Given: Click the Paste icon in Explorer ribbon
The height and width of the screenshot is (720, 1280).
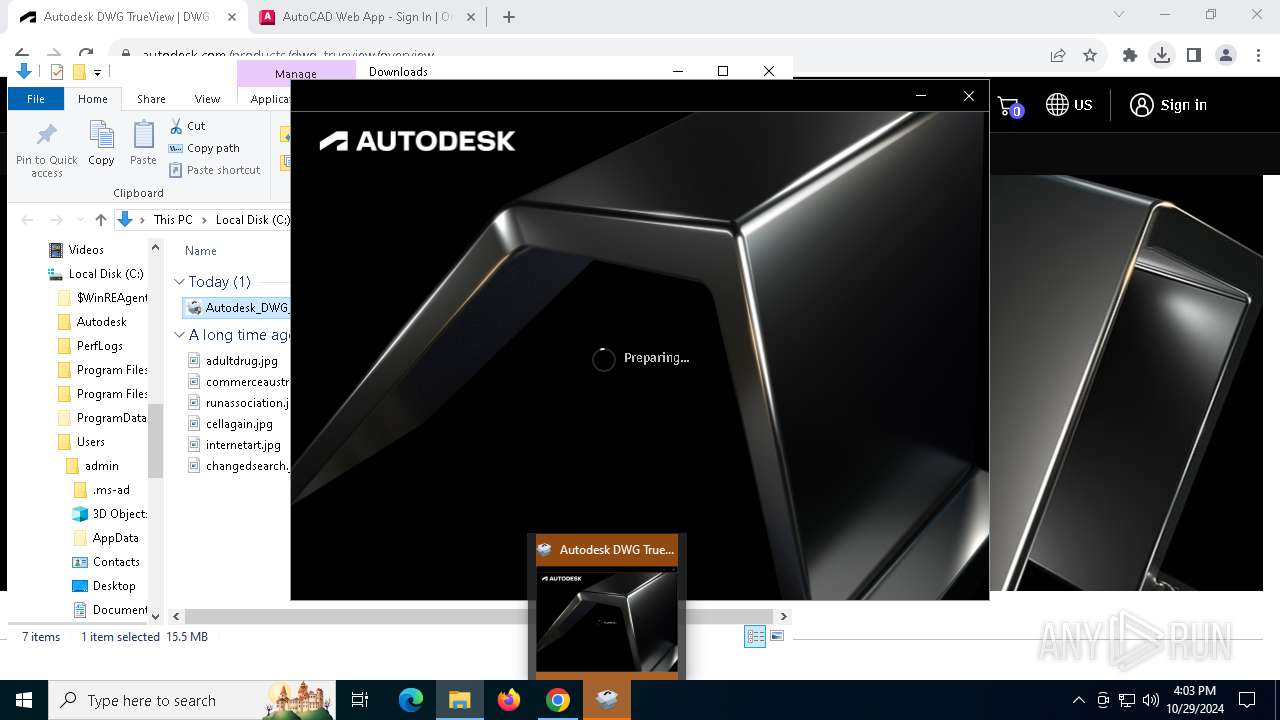Looking at the screenshot, I should [143, 143].
